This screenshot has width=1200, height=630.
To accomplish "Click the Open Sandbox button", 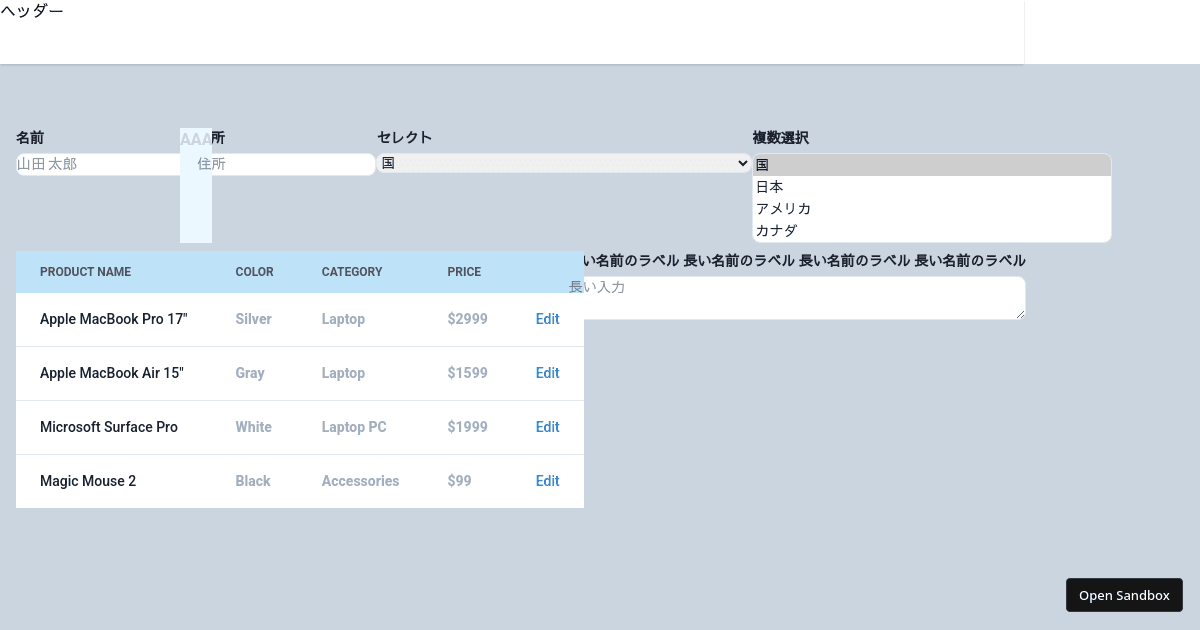I will [1124, 595].
